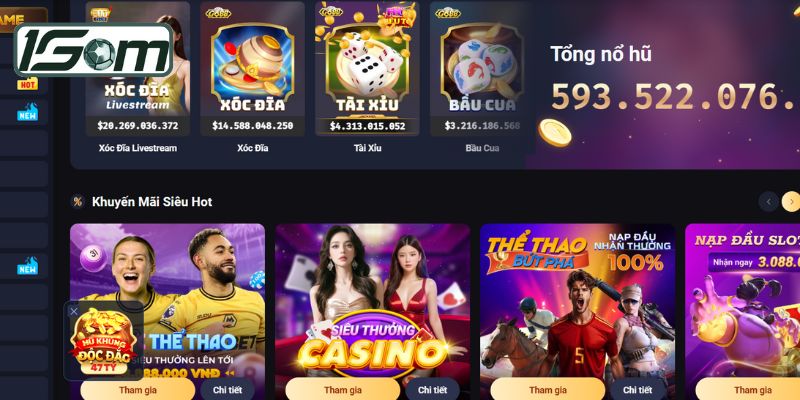The width and height of the screenshot is (800, 400).
Task: Select the sidebar item with HOT badge
Action: (x=24, y=84)
